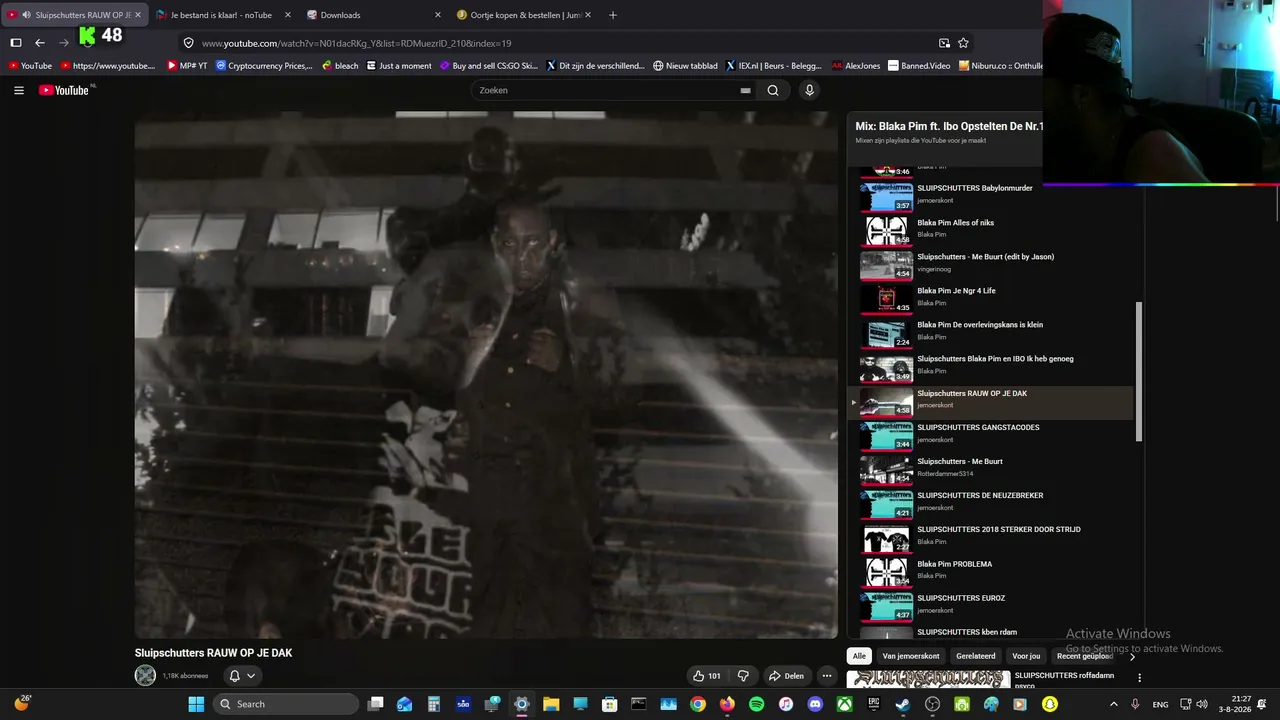The image size is (1280, 720).
Task: Open Steam from the taskbar
Action: 903,704
